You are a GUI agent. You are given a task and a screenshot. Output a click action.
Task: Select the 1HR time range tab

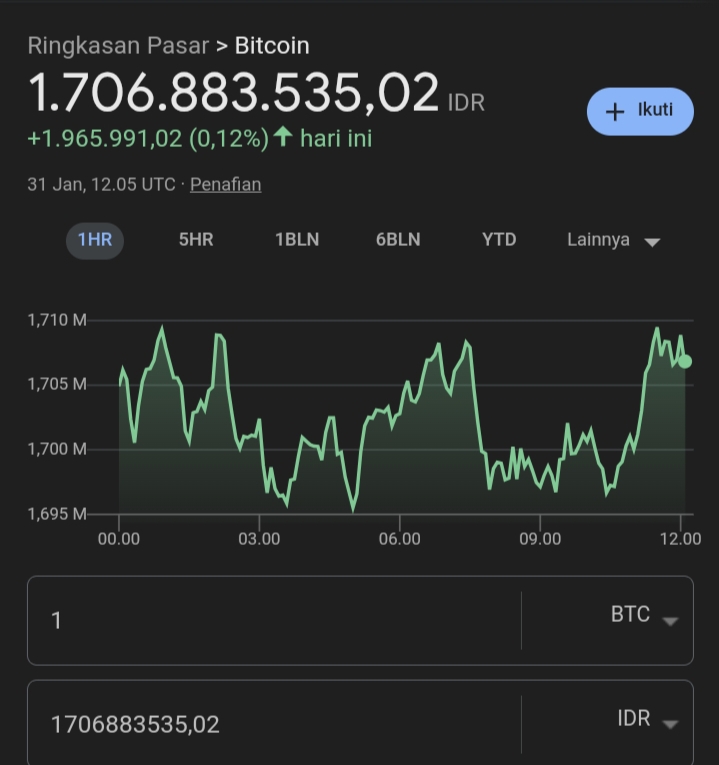[x=95, y=240]
